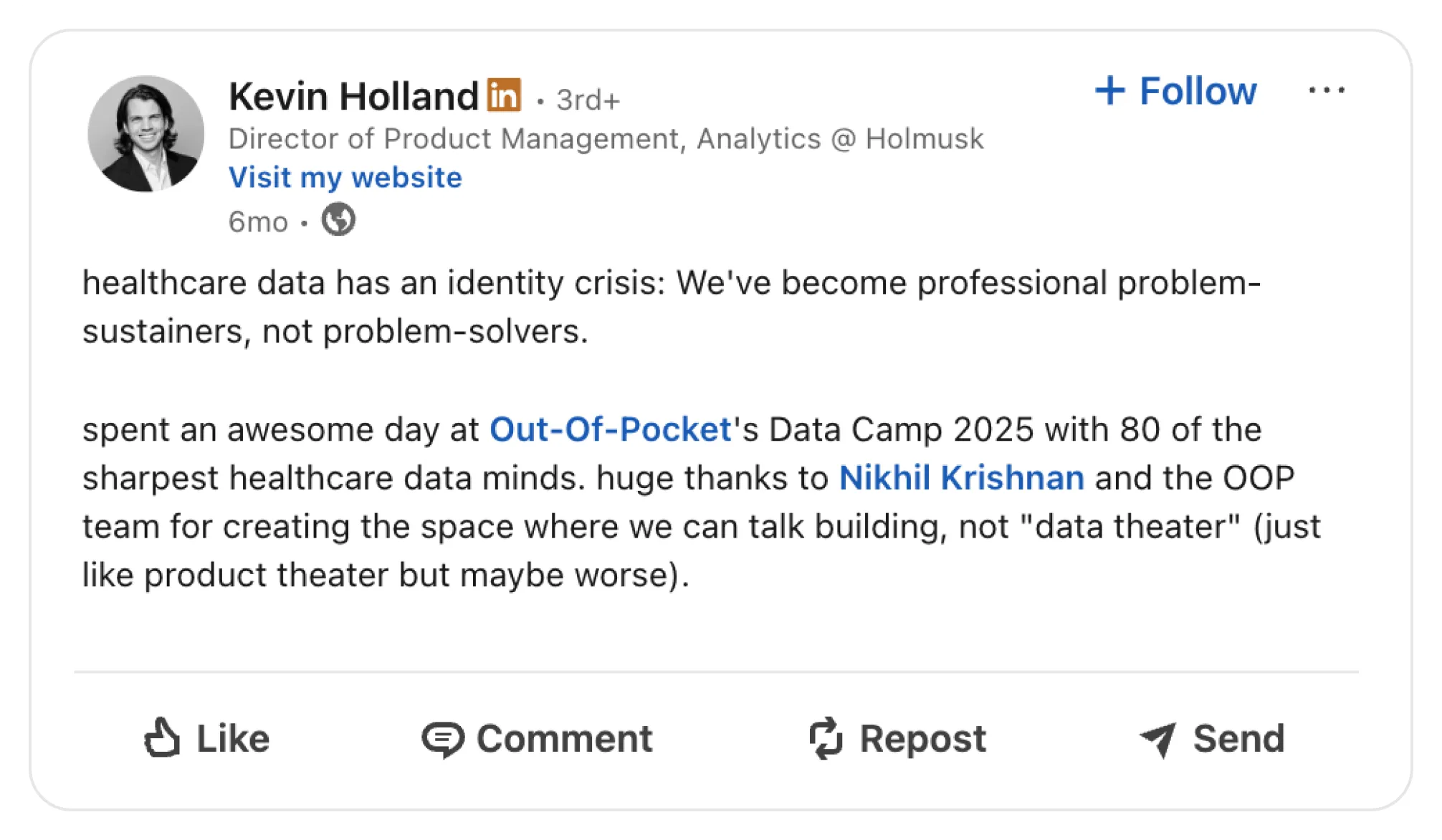Click the plus icon beside Follow
The height and width of the screenshot is (840, 1442).
coord(1112,90)
